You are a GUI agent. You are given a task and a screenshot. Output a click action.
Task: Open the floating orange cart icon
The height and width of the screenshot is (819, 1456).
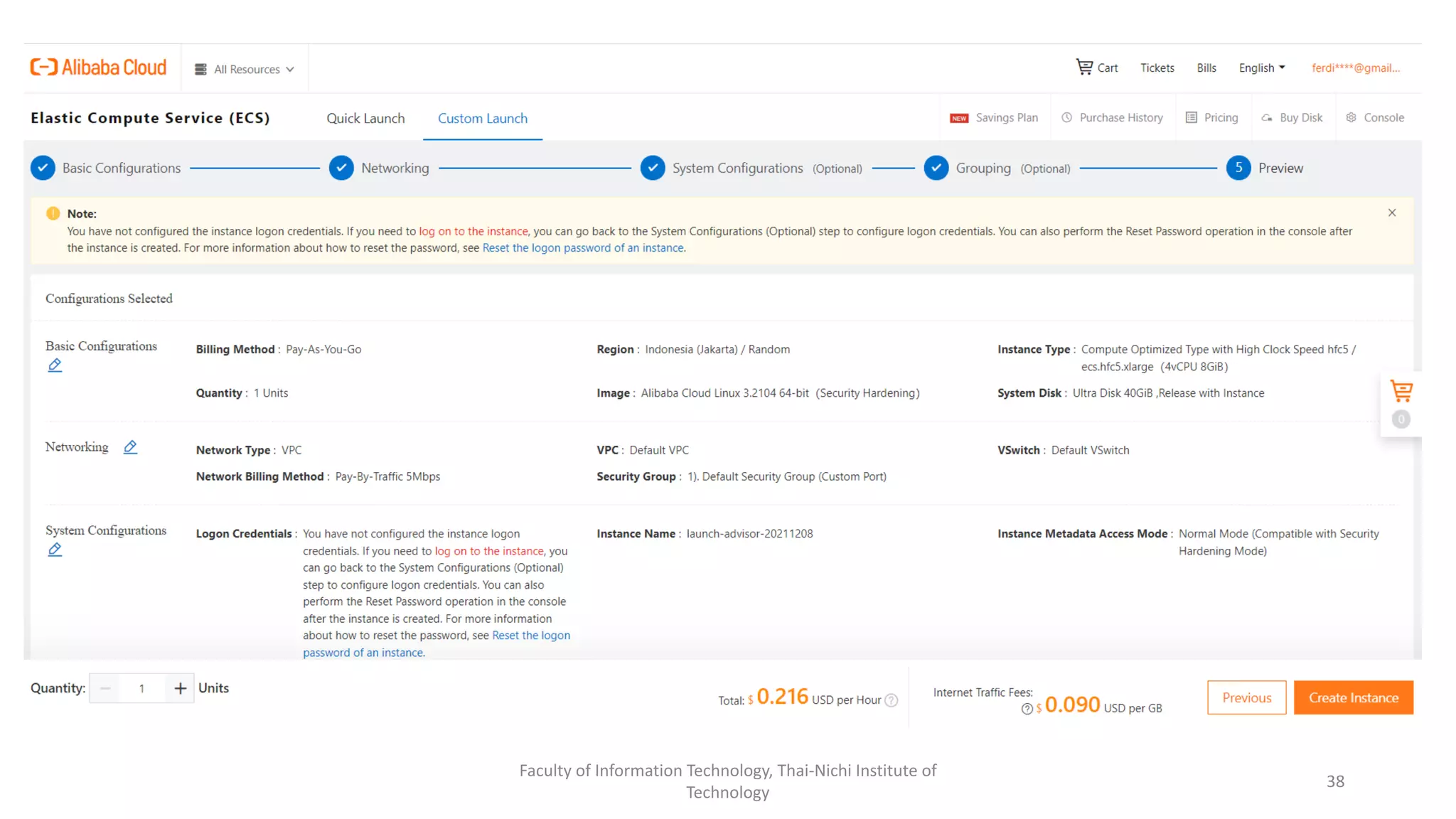(x=1401, y=391)
